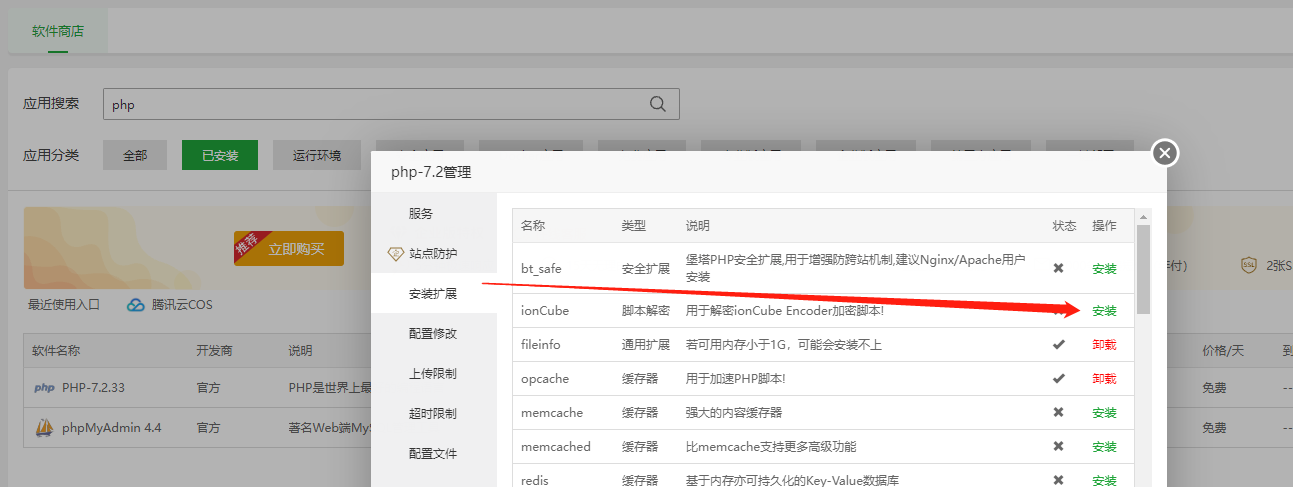The width and height of the screenshot is (1293, 487).
Task: Uninstall the opcache extension
Action: tap(1104, 379)
